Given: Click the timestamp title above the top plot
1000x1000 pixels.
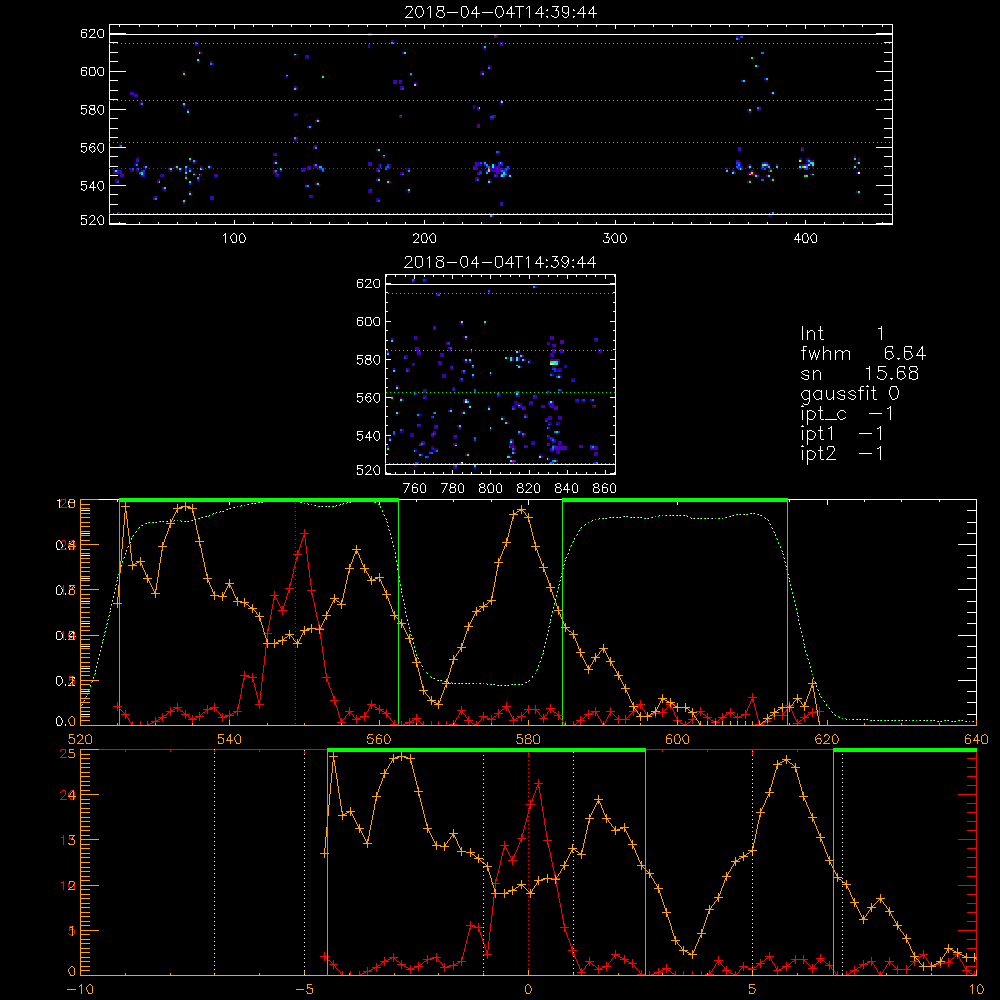Looking at the screenshot, I should 501,12.
